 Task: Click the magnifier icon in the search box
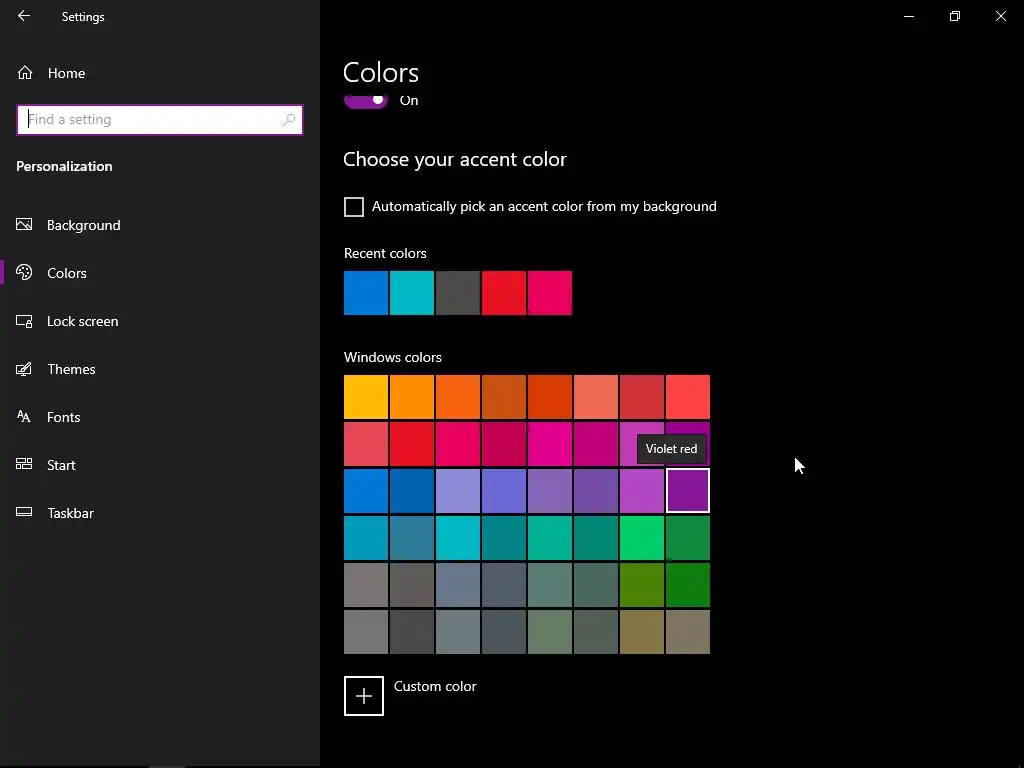[x=289, y=120]
